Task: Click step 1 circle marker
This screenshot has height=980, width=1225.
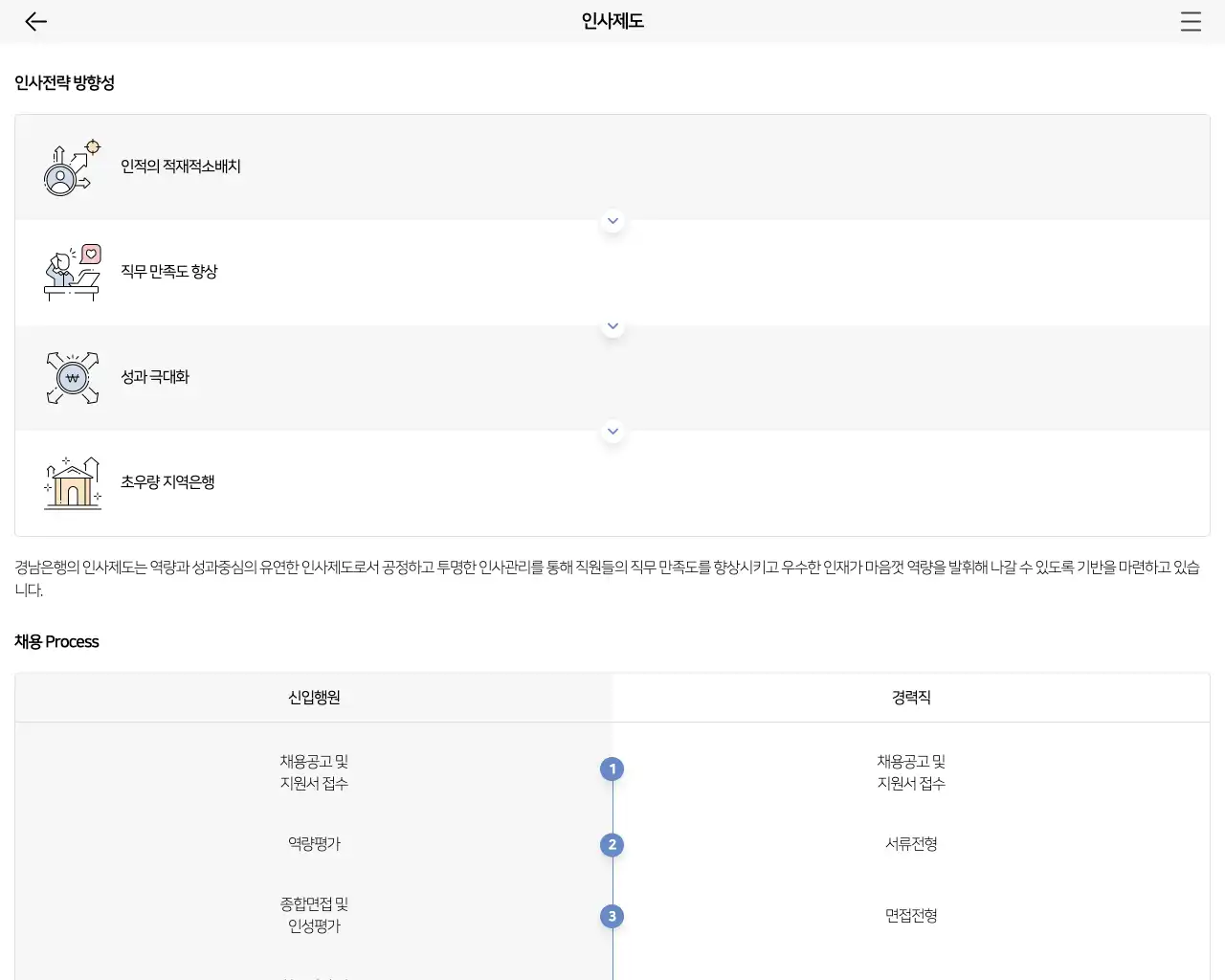Action: pyautogui.click(x=612, y=768)
